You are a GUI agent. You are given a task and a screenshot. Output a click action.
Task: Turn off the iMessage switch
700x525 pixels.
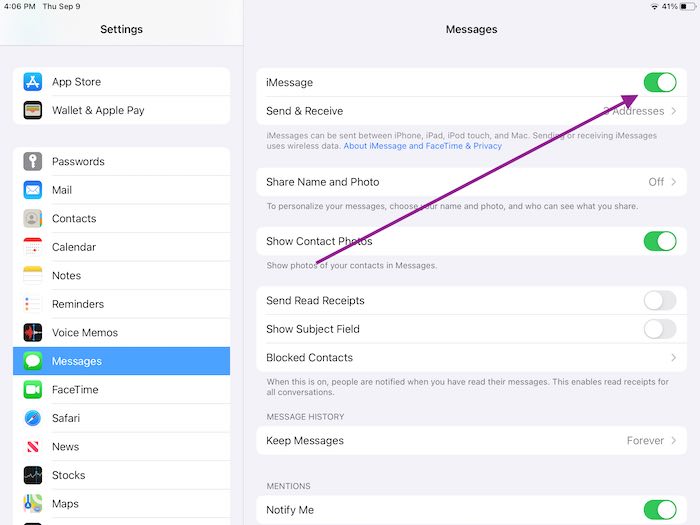pos(660,82)
